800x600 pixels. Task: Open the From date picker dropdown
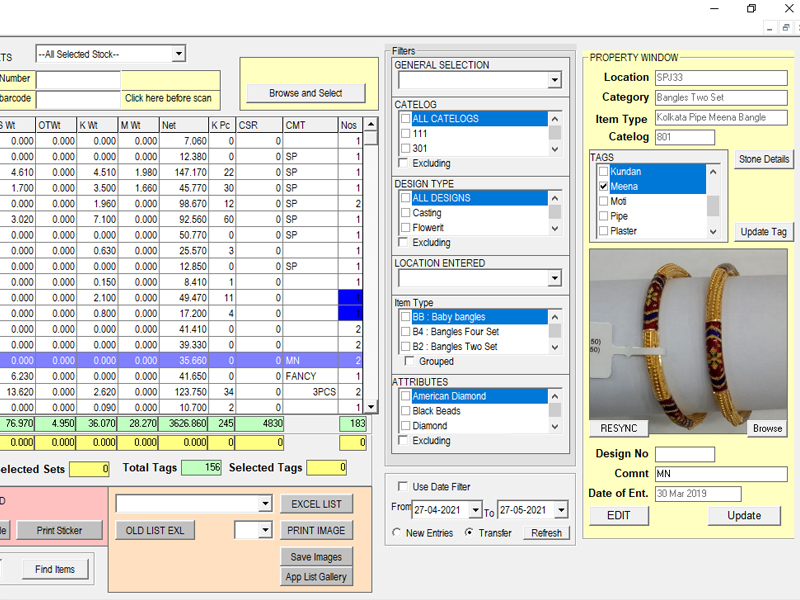pyautogui.click(x=476, y=509)
